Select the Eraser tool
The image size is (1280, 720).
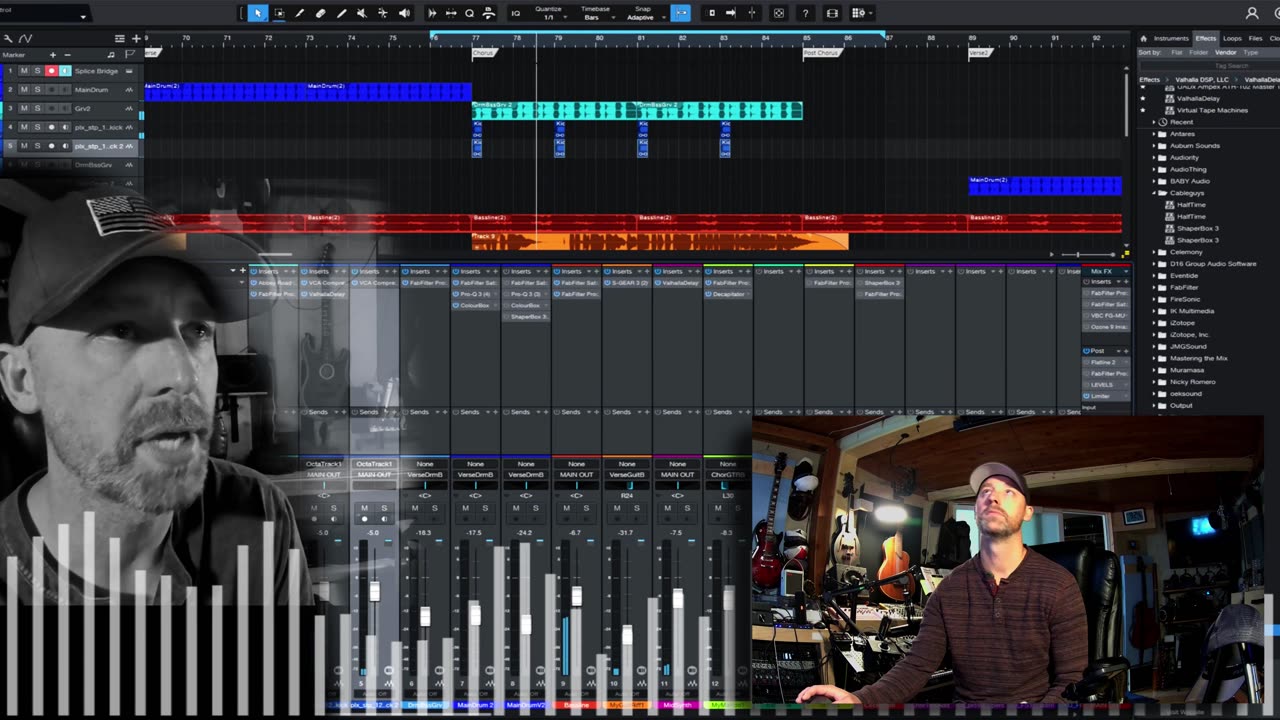(320, 13)
